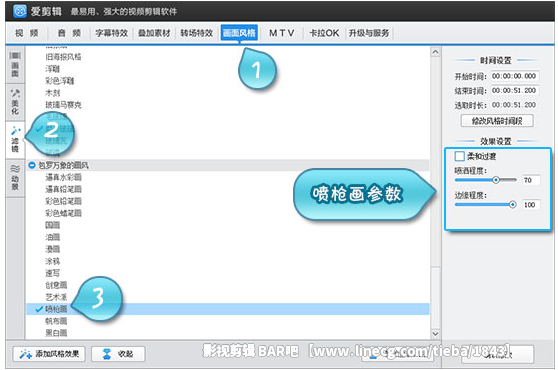Click the 结束时间 time field
This screenshot has height=370, width=558.
[x=514, y=91]
